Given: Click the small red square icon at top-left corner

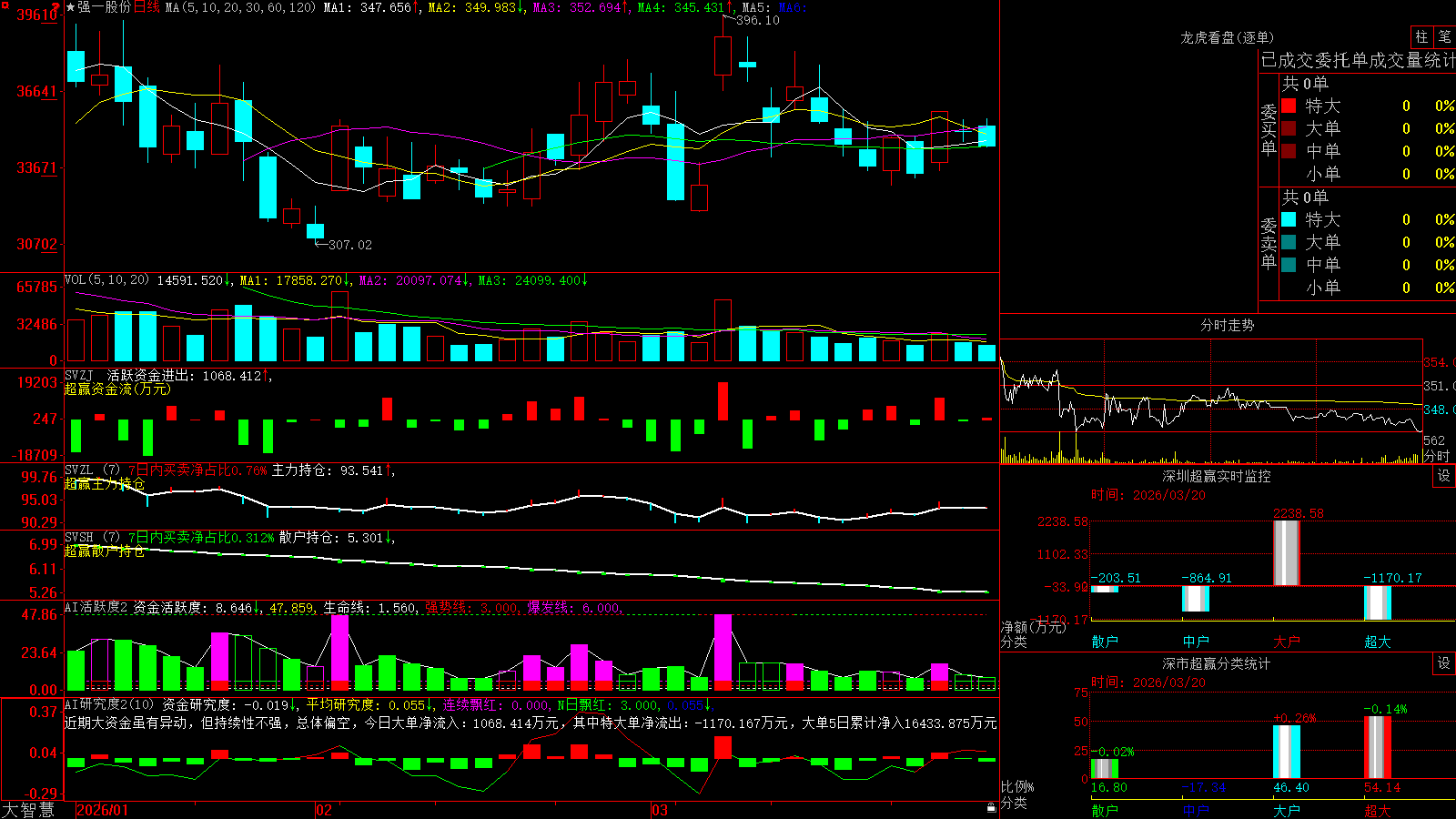Looking at the screenshot, I should [x=5, y=5].
